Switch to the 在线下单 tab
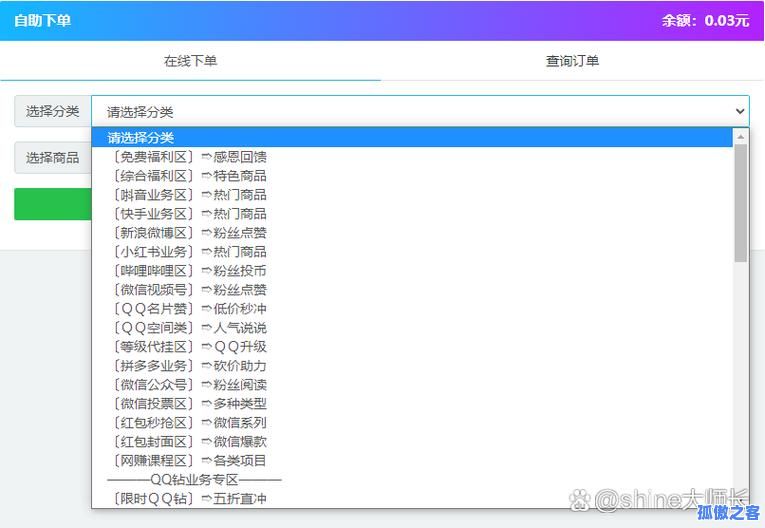Viewport: 765px width, 528px height. pyautogui.click(x=190, y=61)
